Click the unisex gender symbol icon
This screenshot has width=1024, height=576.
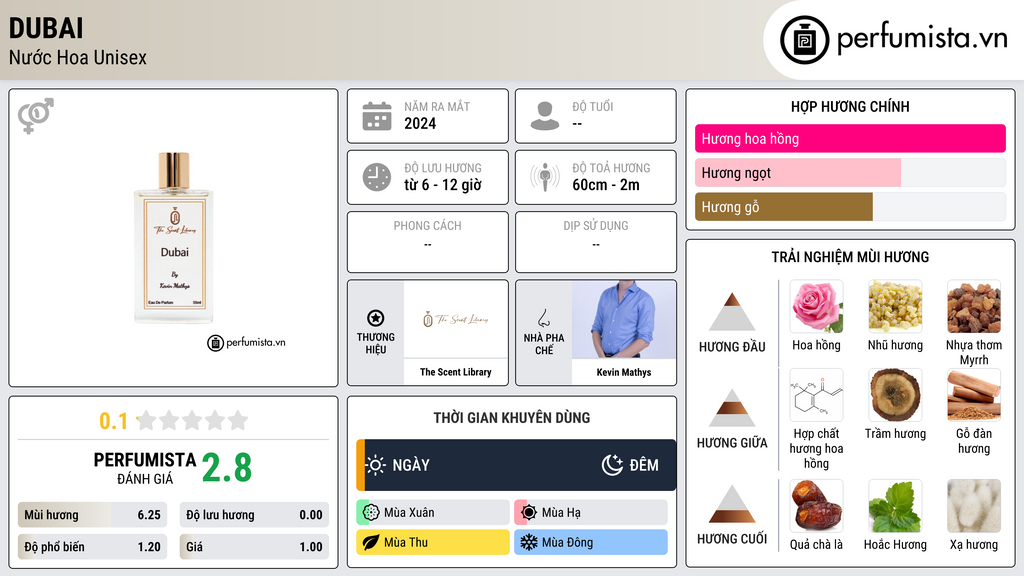tap(36, 116)
